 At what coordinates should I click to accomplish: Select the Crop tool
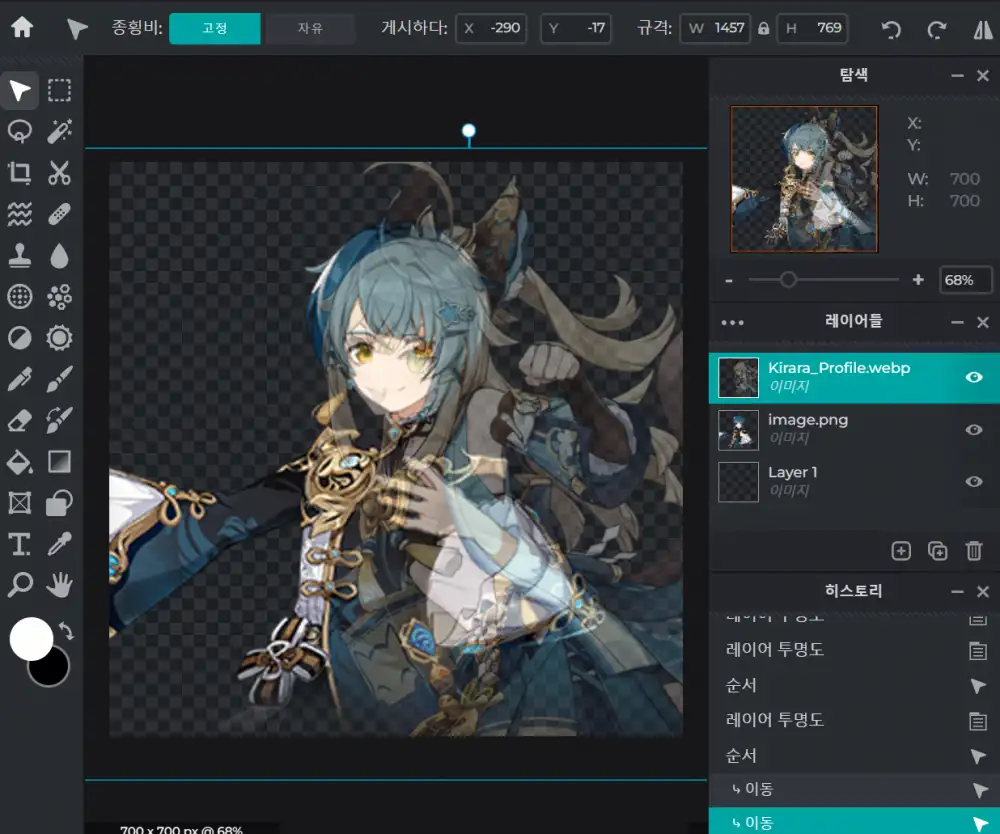pos(19,173)
